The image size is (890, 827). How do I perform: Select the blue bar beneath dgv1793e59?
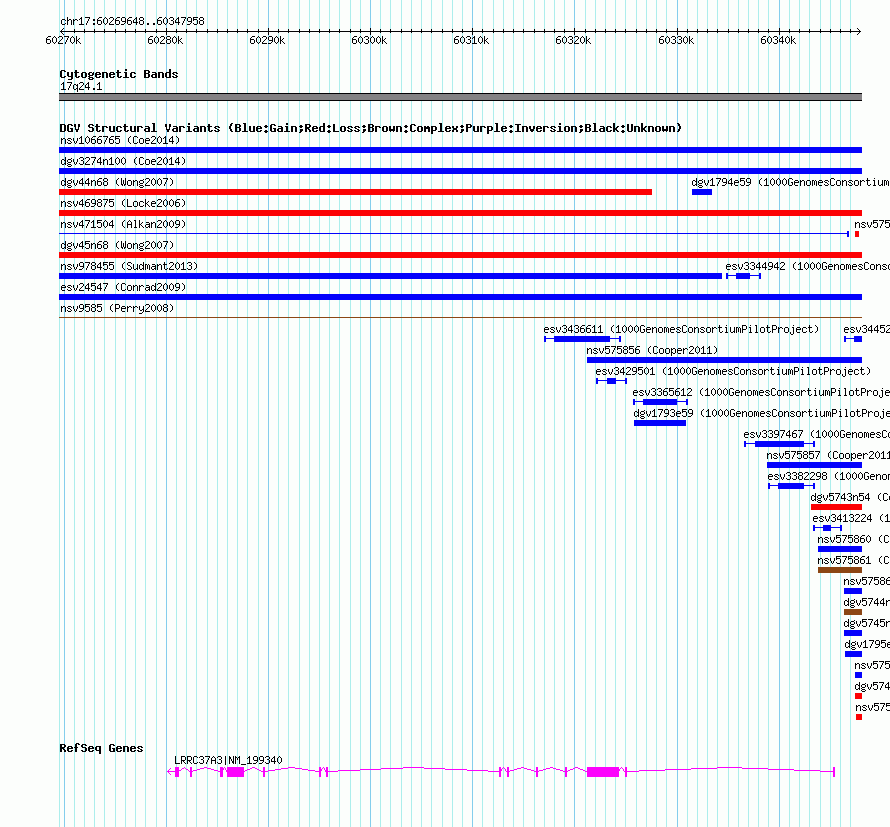click(x=660, y=423)
